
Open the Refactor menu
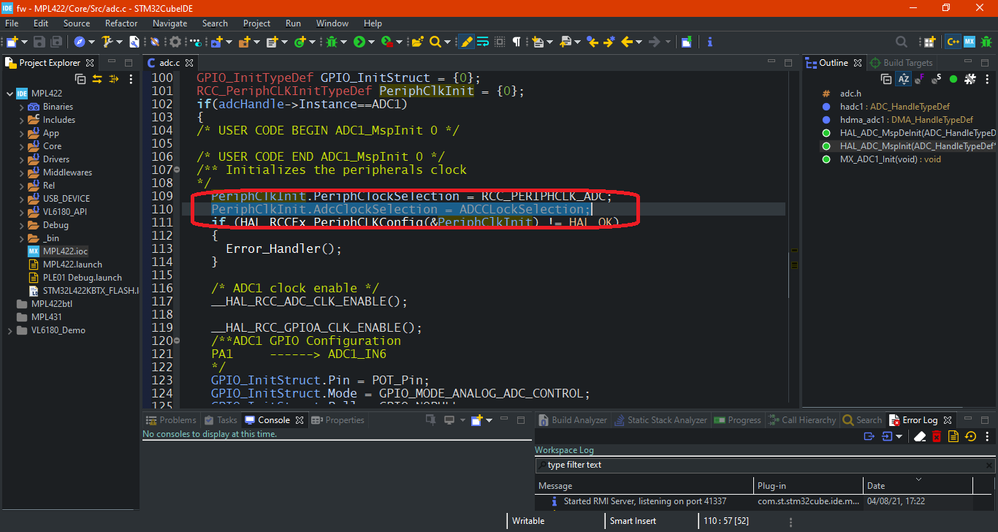[121, 24]
